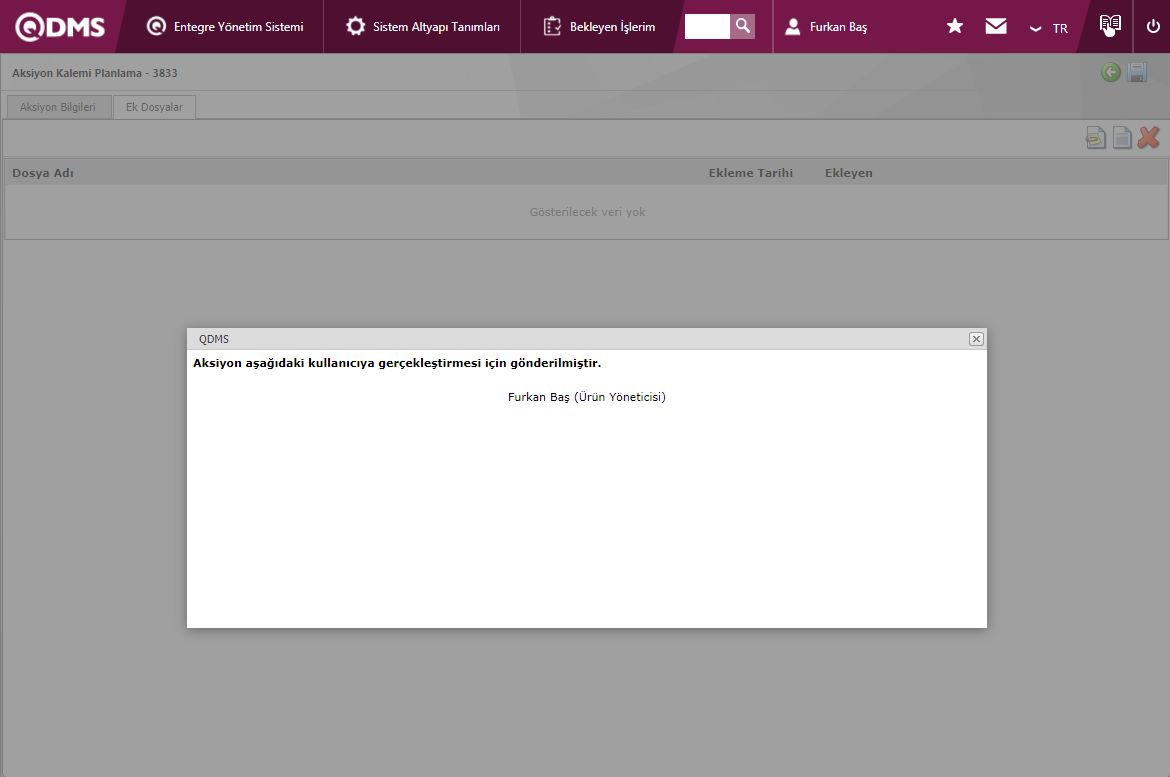This screenshot has width=1170, height=777.
Task: Click the Gösterilecek veri yok message
Action: pos(587,212)
